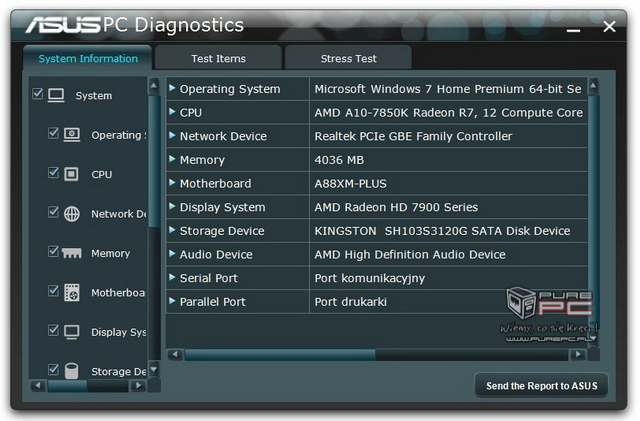The width and height of the screenshot is (640, 421).
Task: Toggle the CPU checkbox in sidebar
Action: coord(53,172)
